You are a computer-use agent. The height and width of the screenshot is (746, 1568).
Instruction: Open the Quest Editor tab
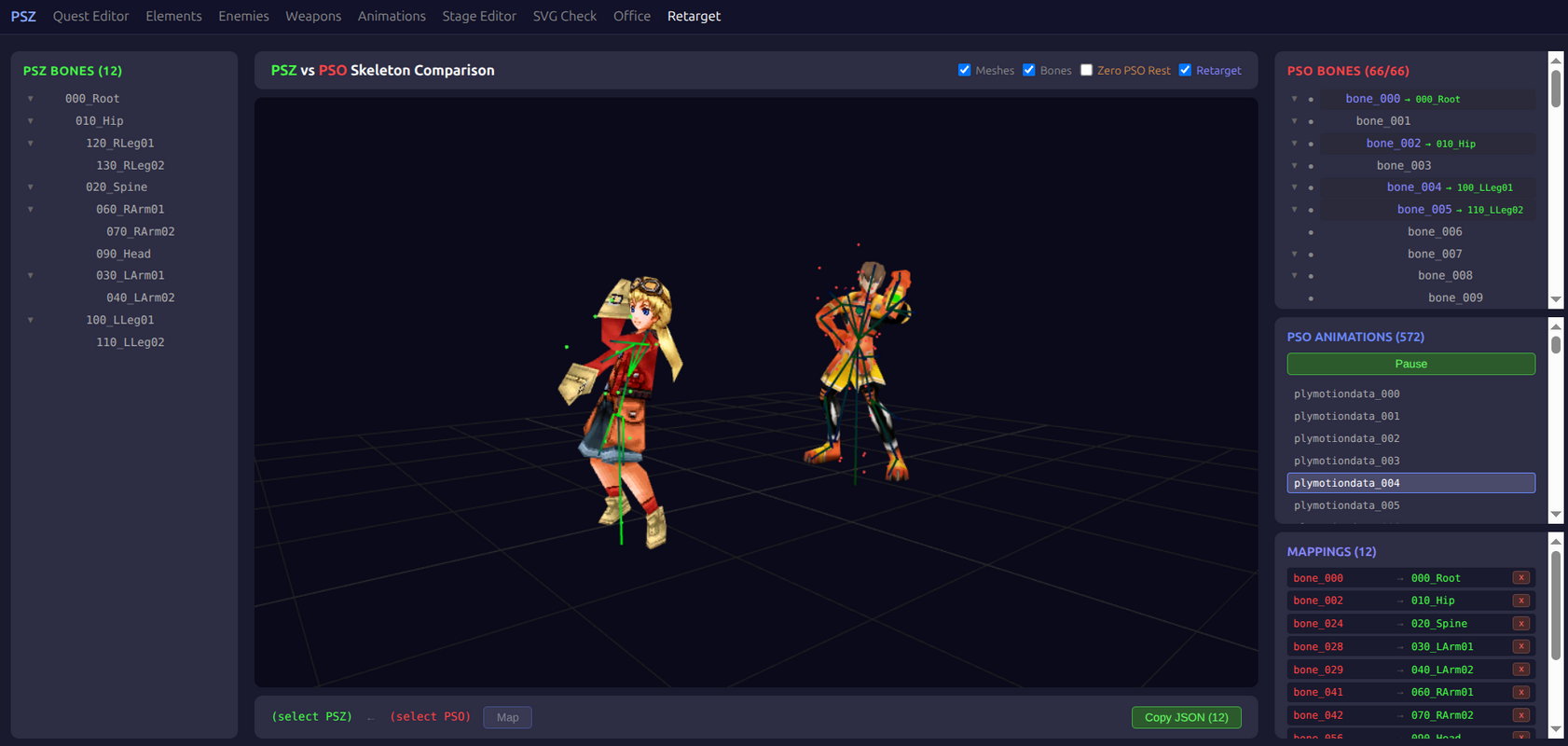[90, 16]
